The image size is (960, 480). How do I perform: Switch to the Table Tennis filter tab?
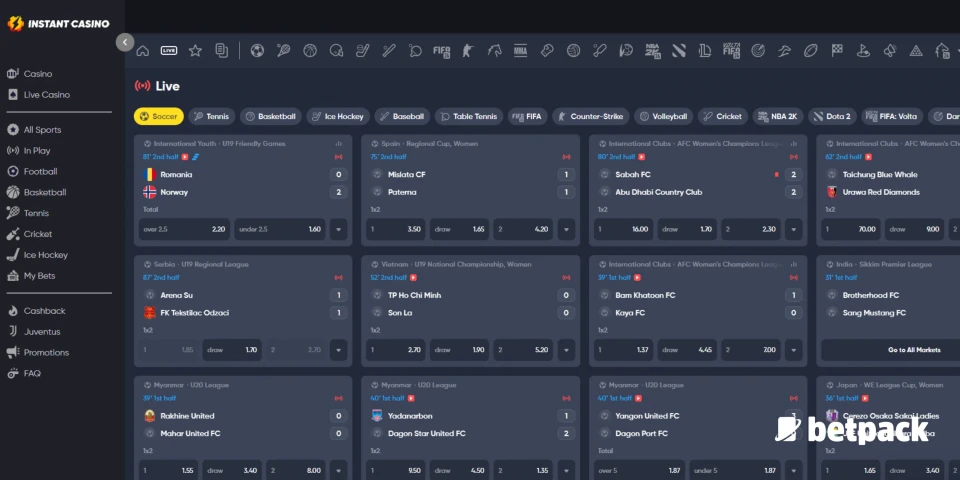click(469, 116)
